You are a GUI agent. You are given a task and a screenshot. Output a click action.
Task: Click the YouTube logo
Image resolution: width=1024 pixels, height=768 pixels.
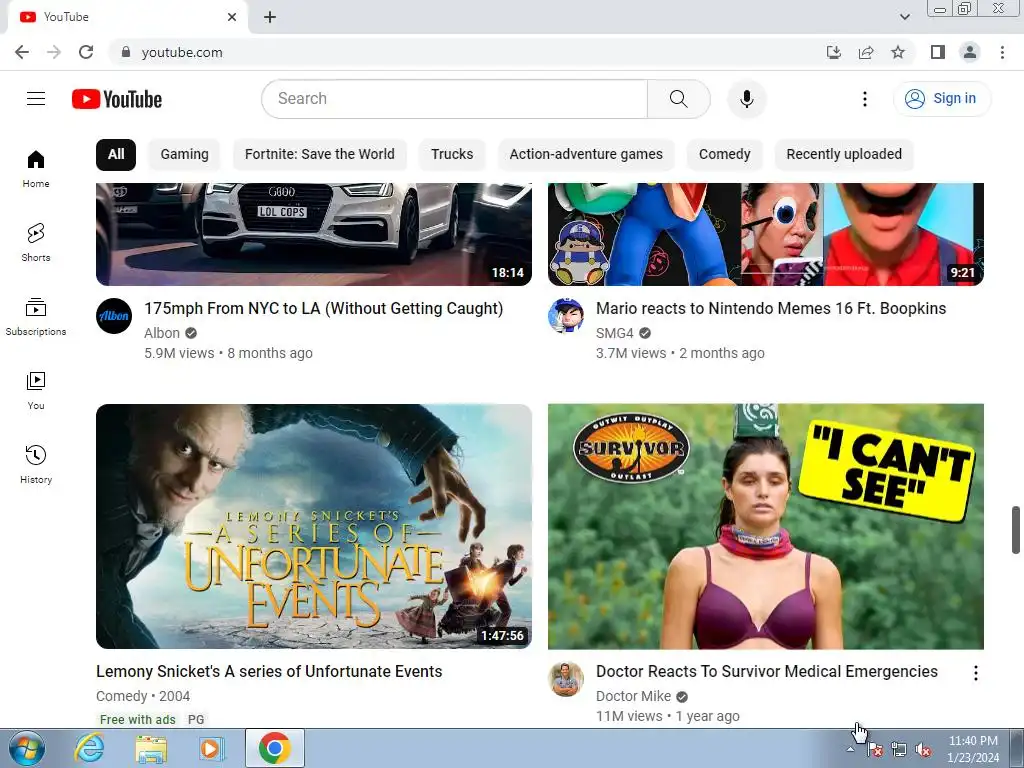pos(117,99)
